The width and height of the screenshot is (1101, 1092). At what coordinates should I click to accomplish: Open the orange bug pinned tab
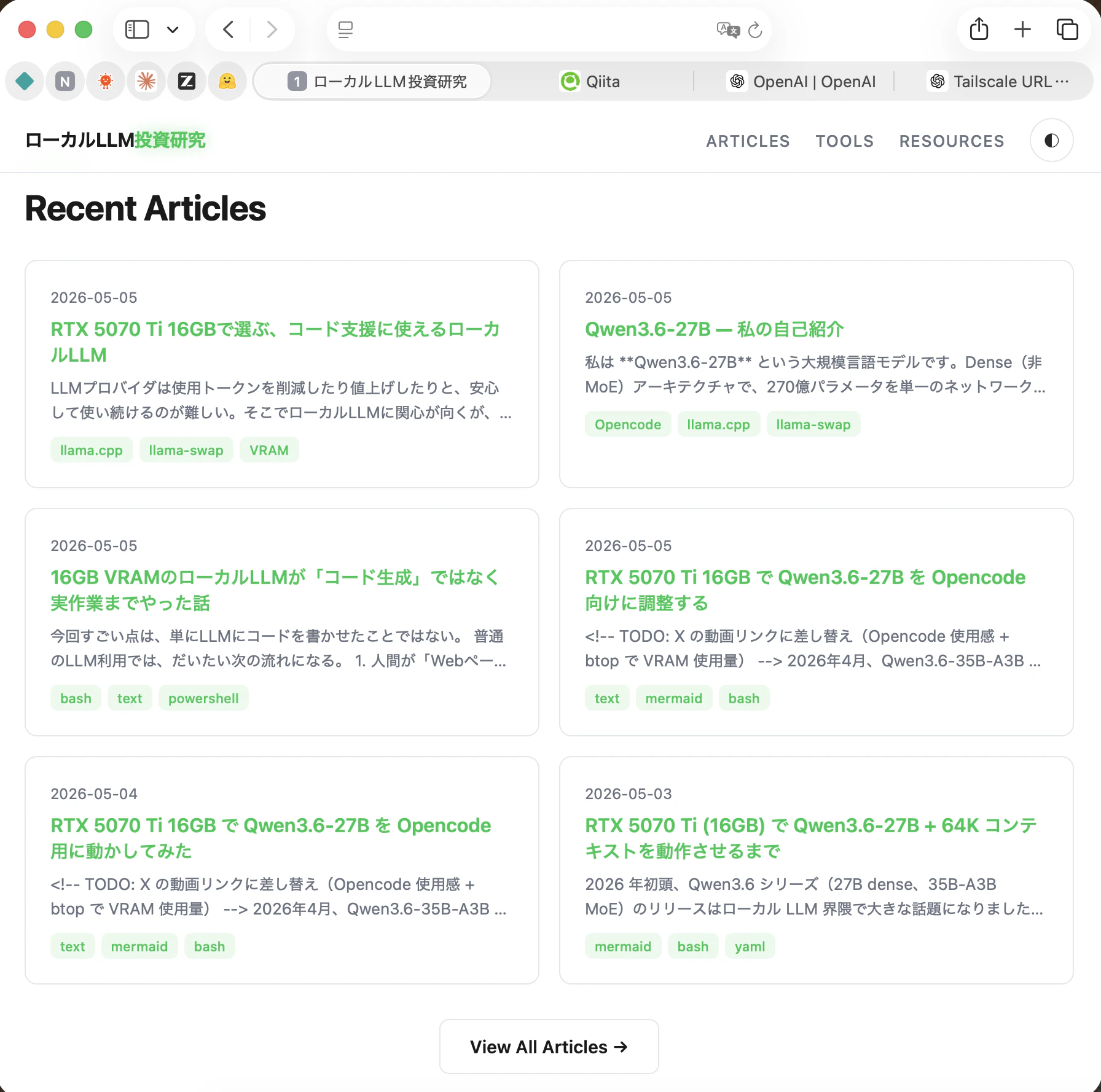[x=106, y=81]
